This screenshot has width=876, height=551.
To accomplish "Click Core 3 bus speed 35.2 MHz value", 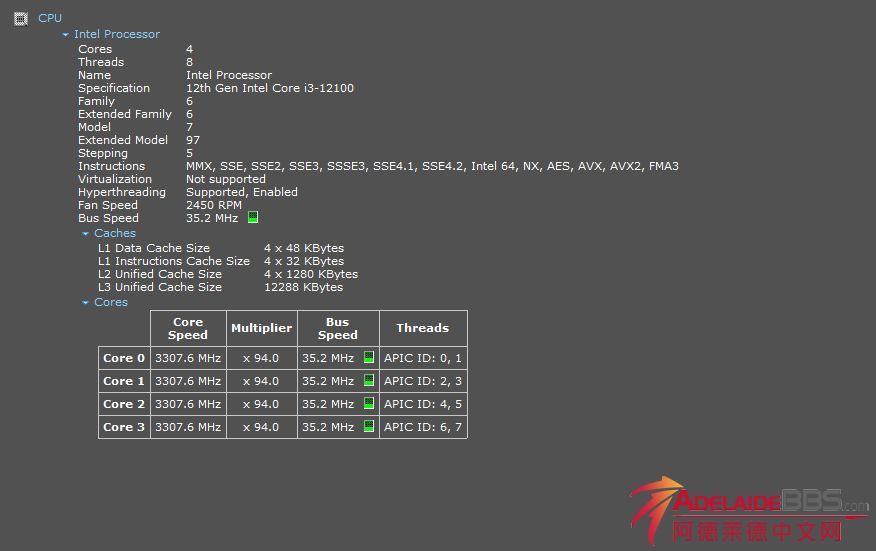I will click(x=328, y=427).
